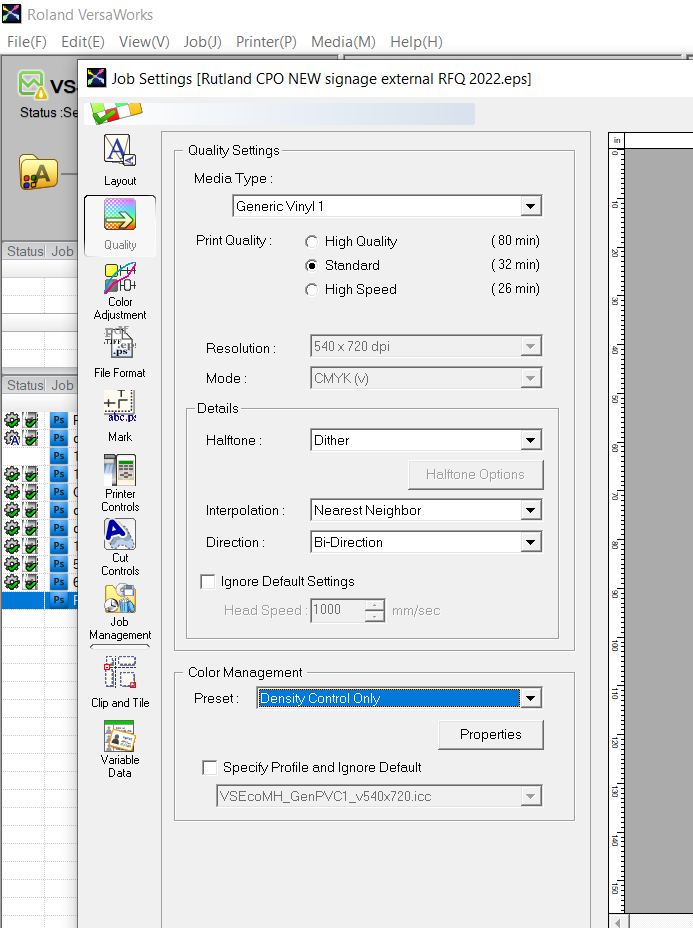Viewport: 693px width, 928px height.
Task: Click the upper Status column header
Action: (24, 251)
